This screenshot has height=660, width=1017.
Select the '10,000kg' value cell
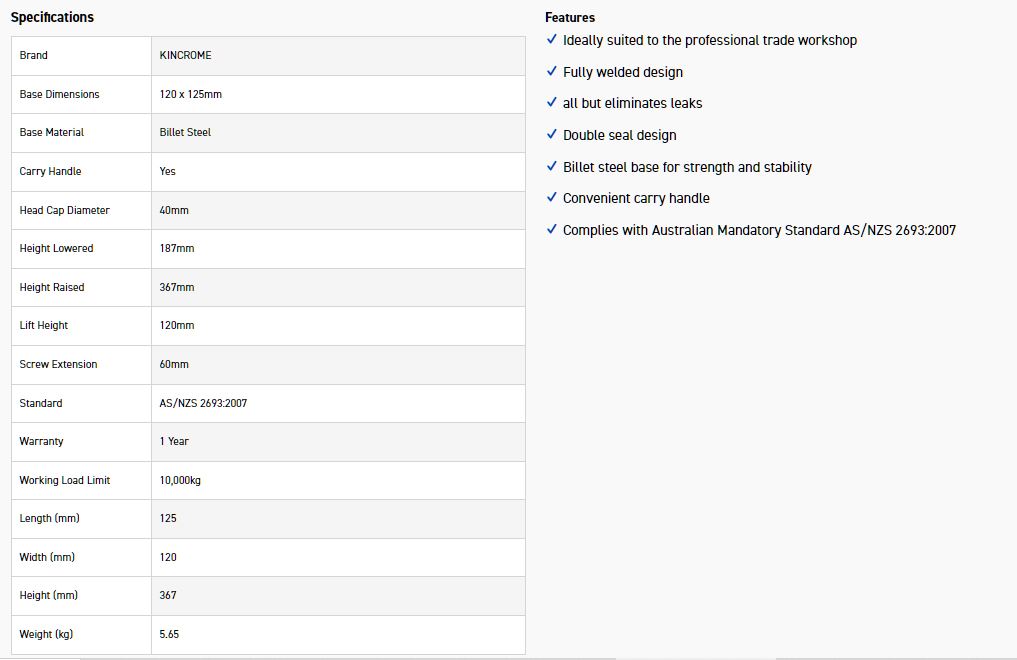click(180, 480)
